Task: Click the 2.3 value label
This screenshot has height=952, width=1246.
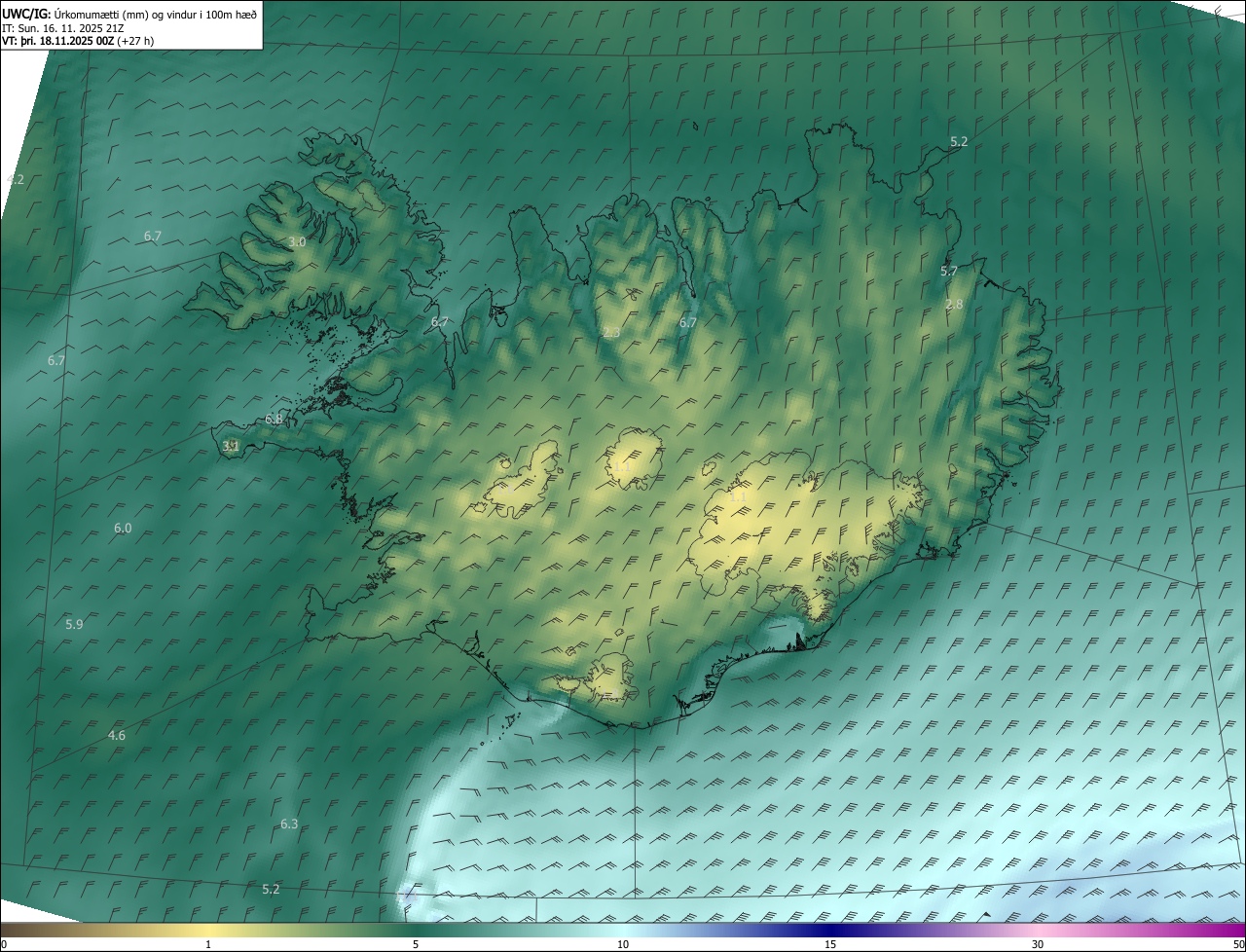Action: pyautogui.click(x=611, y=333)
